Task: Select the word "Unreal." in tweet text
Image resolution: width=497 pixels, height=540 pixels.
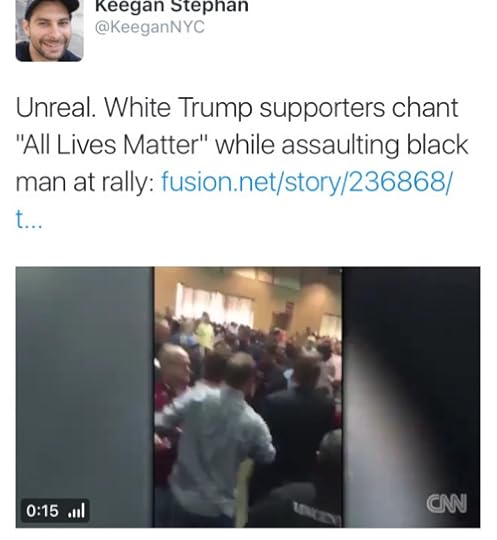Action: pyautogui.click(x=56, y=107)
